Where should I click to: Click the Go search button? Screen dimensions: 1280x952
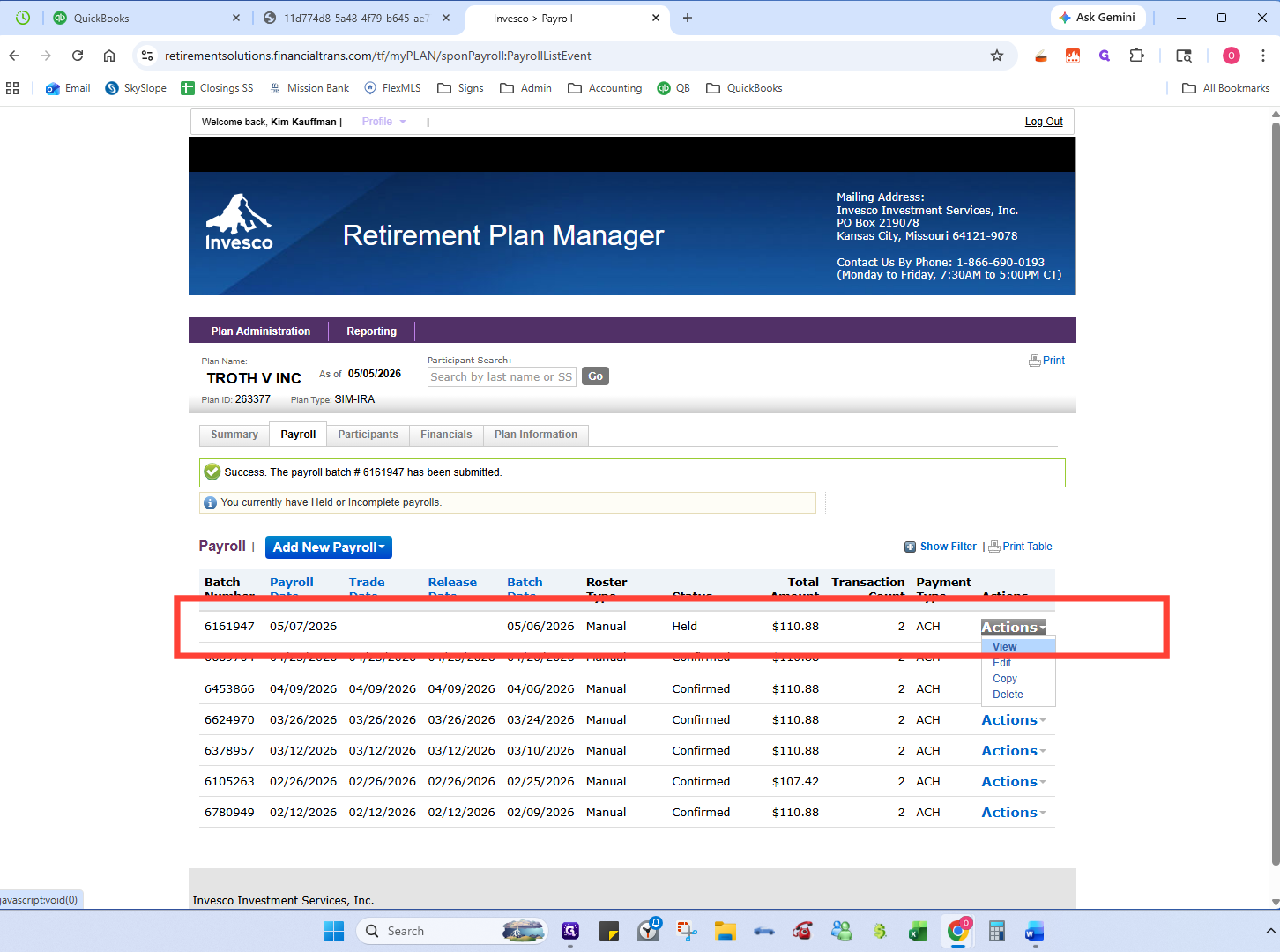click(x=596, y=376)
